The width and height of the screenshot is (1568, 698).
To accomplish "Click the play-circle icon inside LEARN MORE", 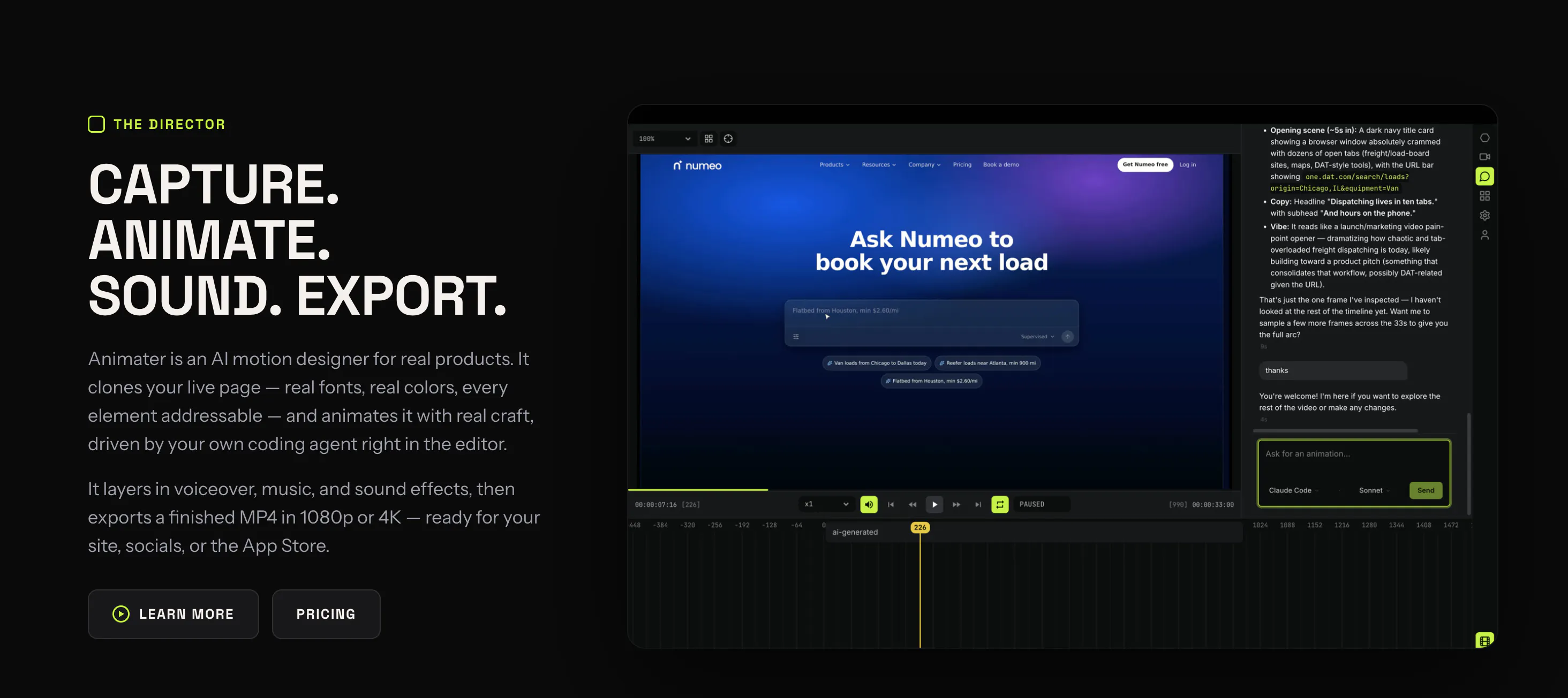I will (121, 613).
